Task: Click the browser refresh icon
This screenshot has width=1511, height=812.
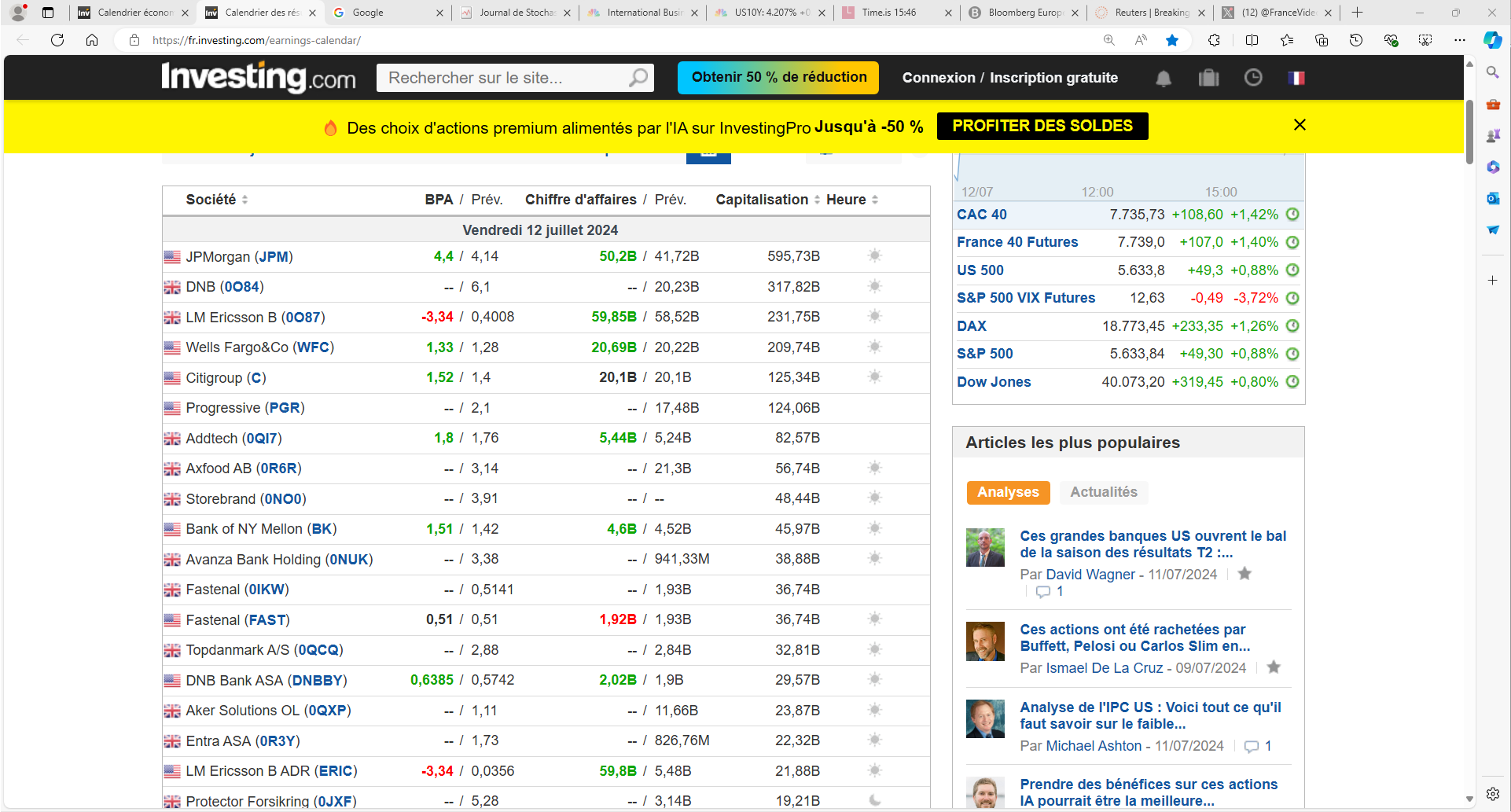Action: 57,40
